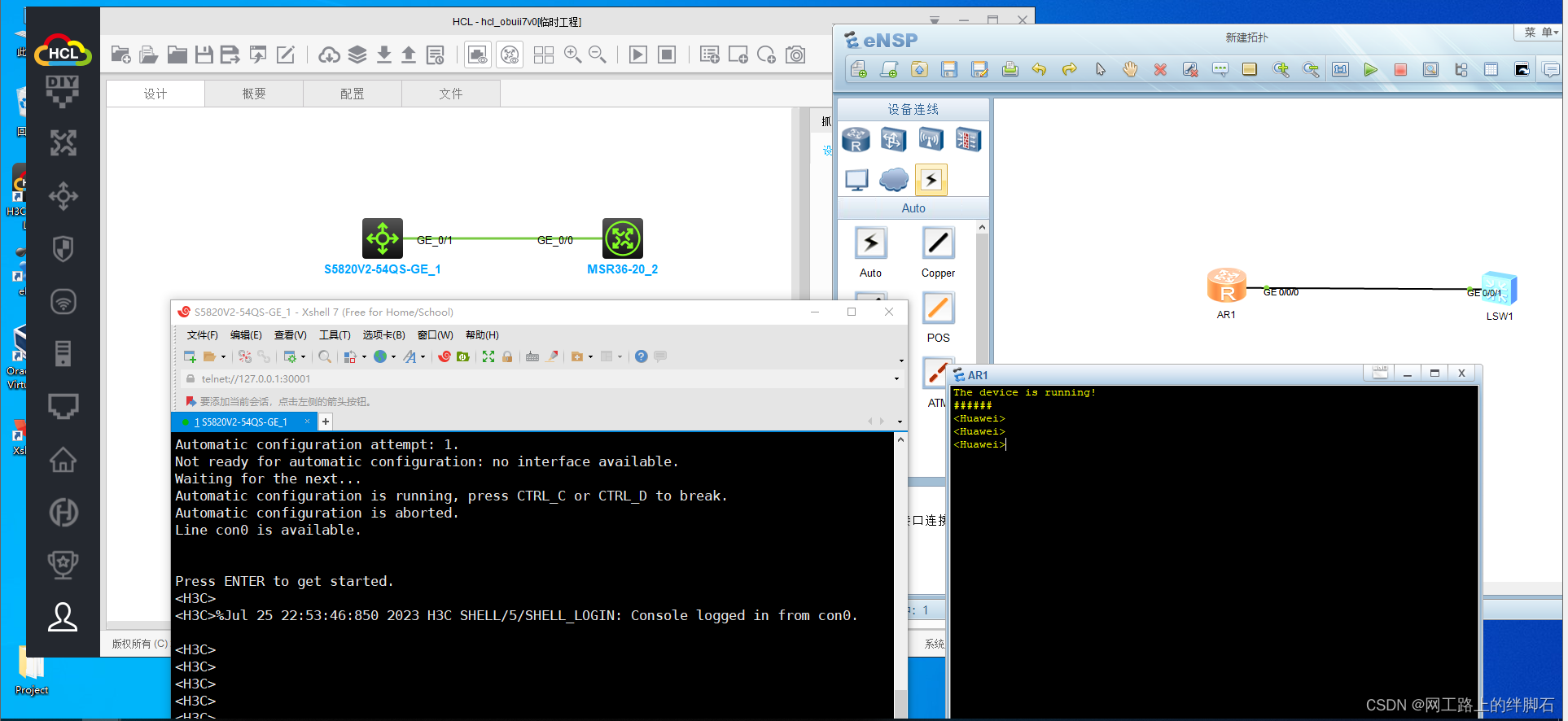Click the zoom out magnifier in HCL toolbar
Screen dimensions: 1568x721
pos(598,55)
